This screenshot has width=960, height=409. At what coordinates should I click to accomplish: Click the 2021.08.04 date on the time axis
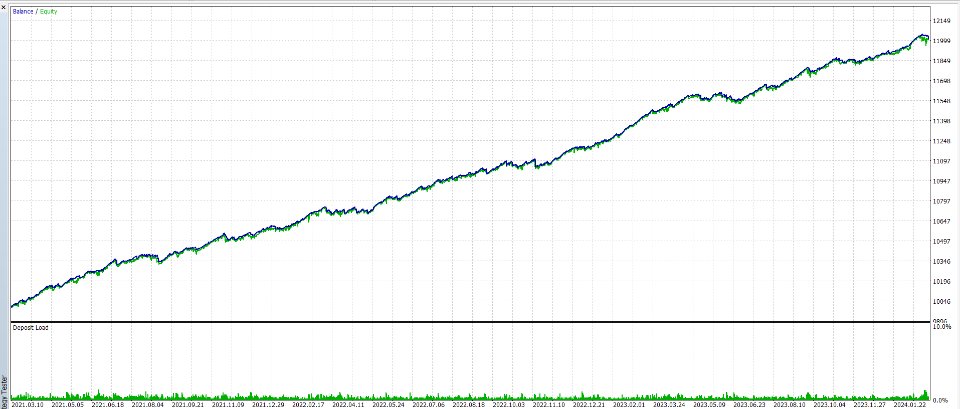coord(148,405)
